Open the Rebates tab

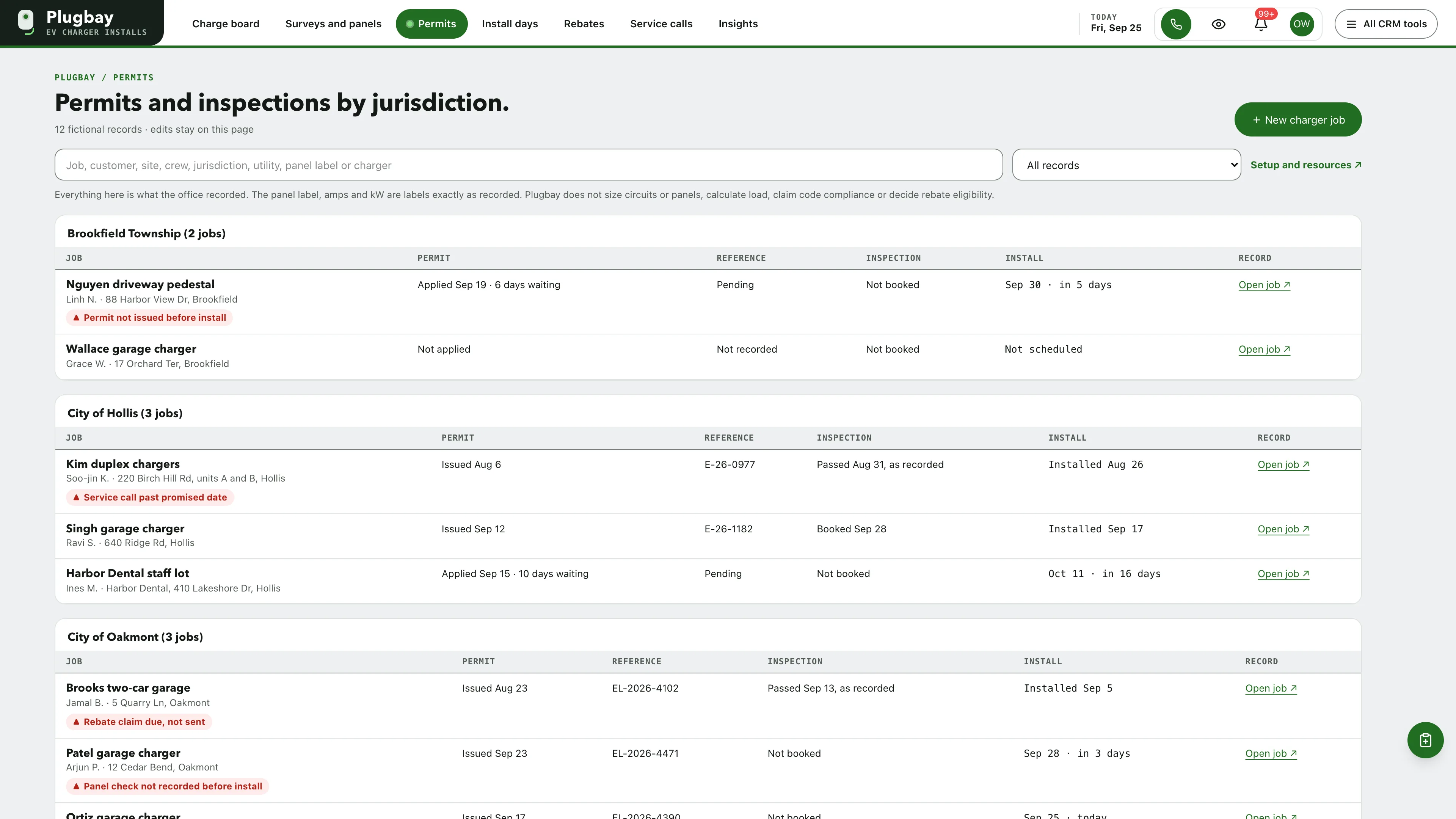point(584,24)
